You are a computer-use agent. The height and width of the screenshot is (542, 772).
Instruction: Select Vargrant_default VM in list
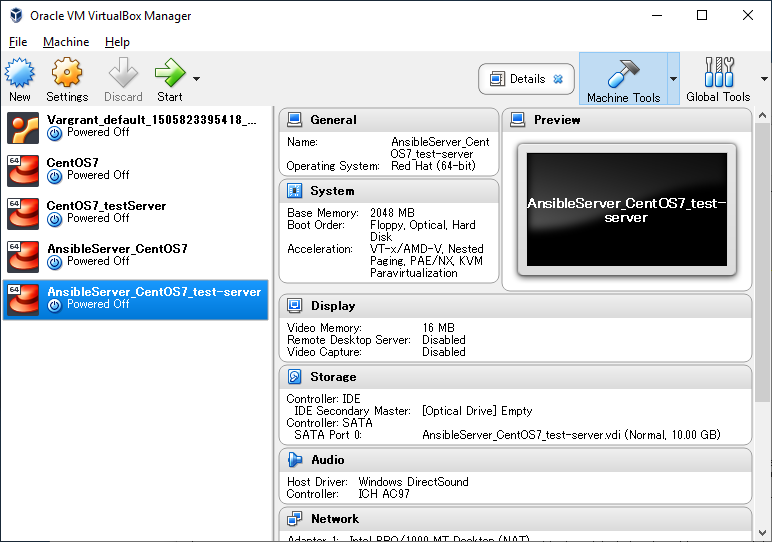click(135, 128)
